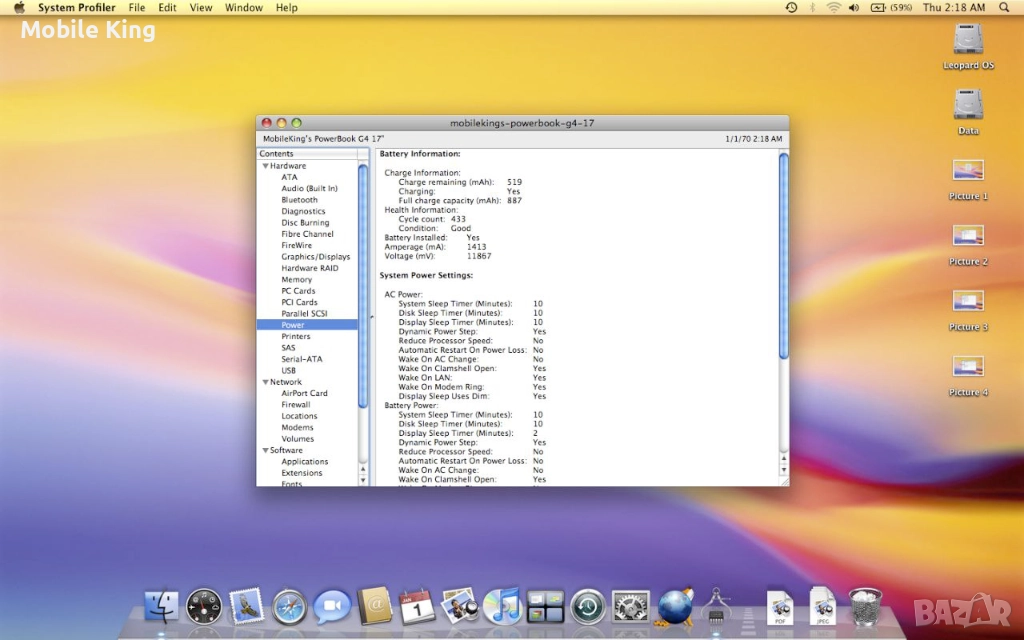Launch iTunes from the dock
Viewport: 1024px width, 640px height.
tap(502, 606)
